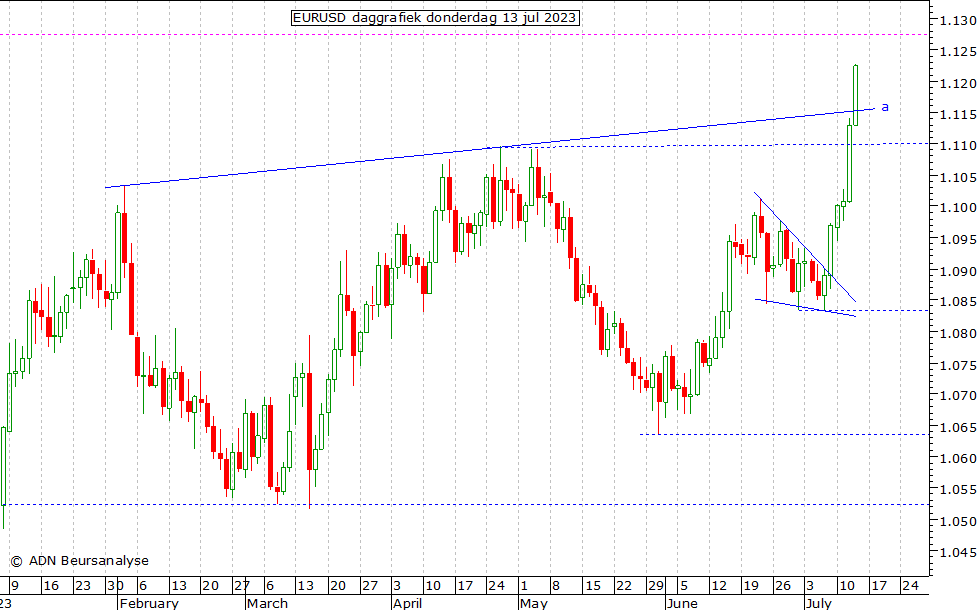
Task: Click the EURUSD daggrafiek chart title
Action: coord(435,18)
